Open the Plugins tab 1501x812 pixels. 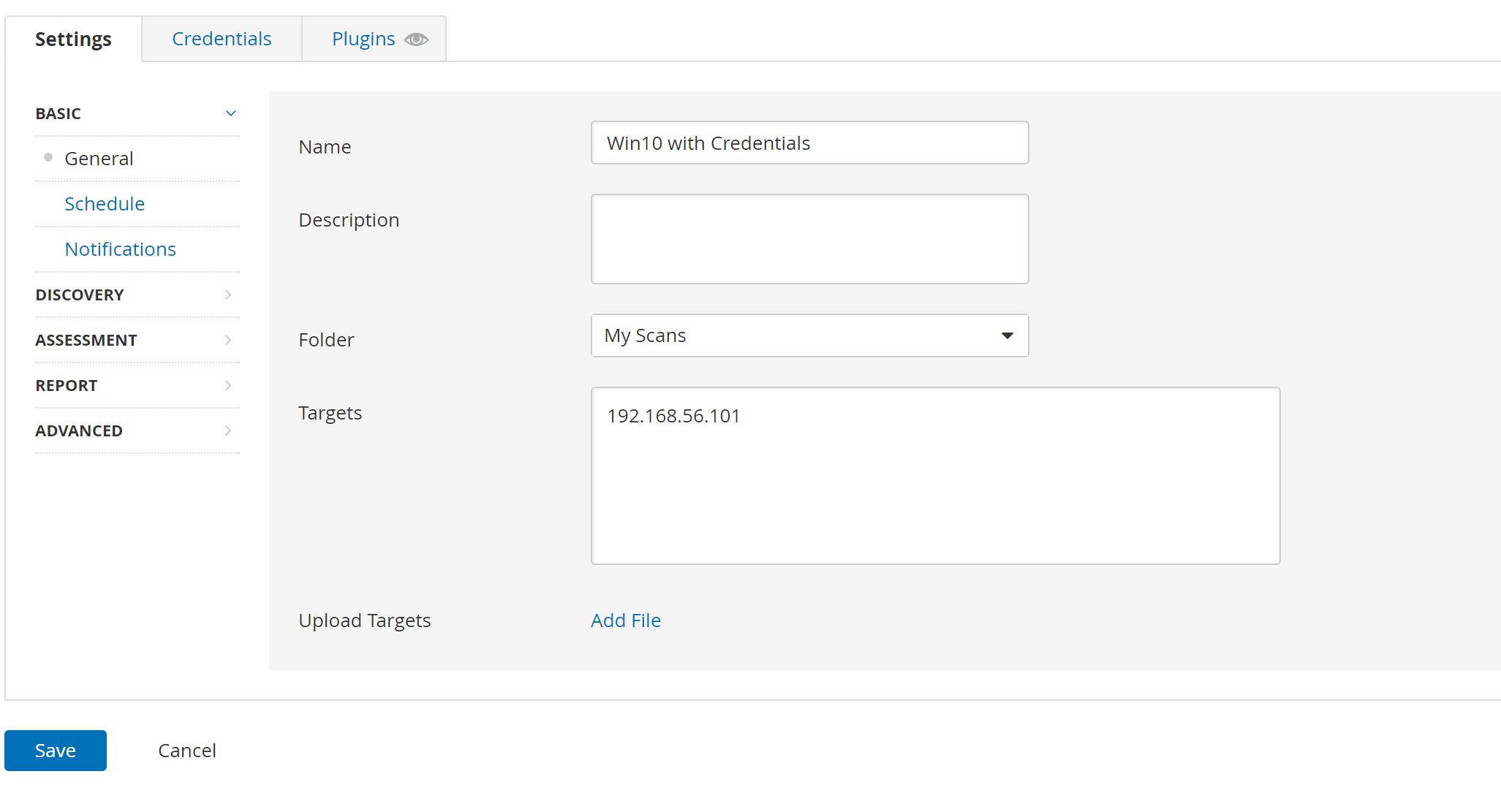click(363, 39)
